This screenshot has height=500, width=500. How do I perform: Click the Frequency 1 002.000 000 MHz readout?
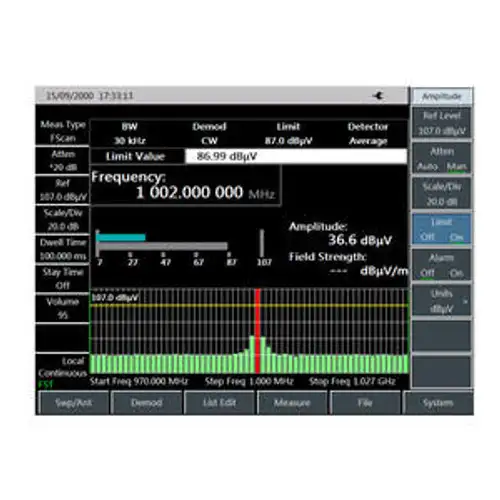coord(185,186)
